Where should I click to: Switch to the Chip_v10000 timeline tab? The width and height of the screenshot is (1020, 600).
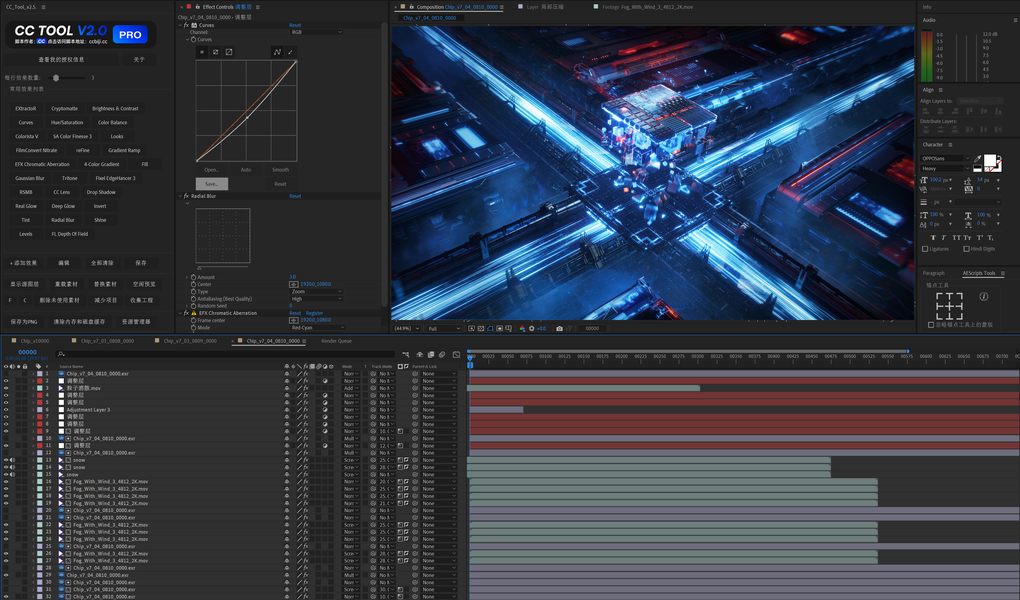click(33, 341)
